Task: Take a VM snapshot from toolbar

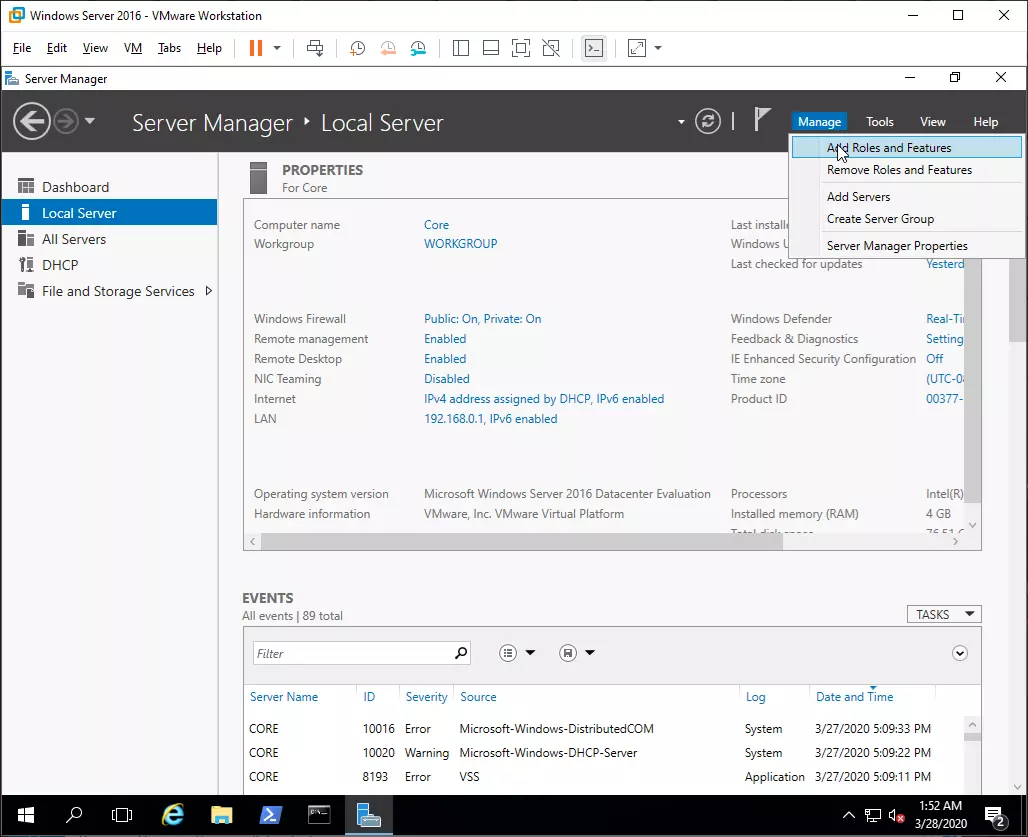Action: [357, 48]
